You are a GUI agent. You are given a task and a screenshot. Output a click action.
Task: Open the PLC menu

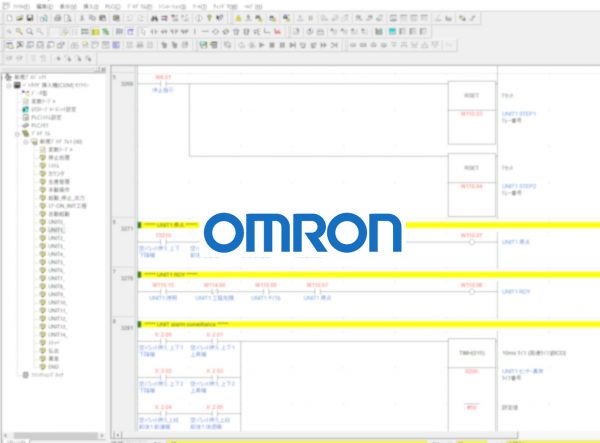[x=113, y=7]
